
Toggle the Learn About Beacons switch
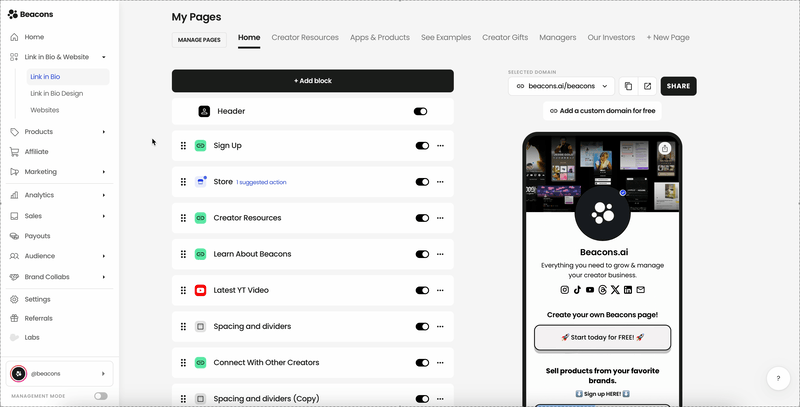click(422, 255)
